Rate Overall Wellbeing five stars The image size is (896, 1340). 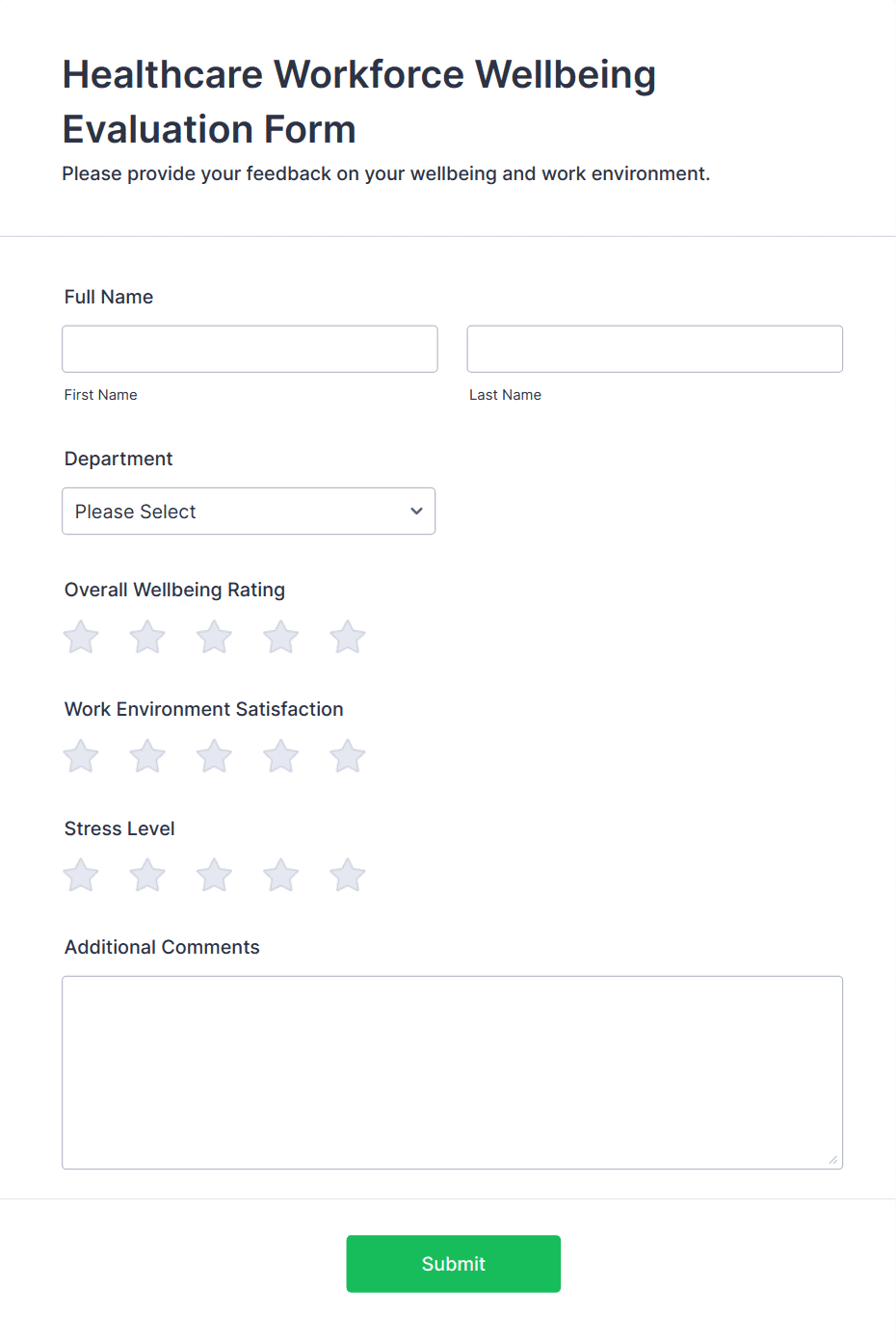pos(347,637)
